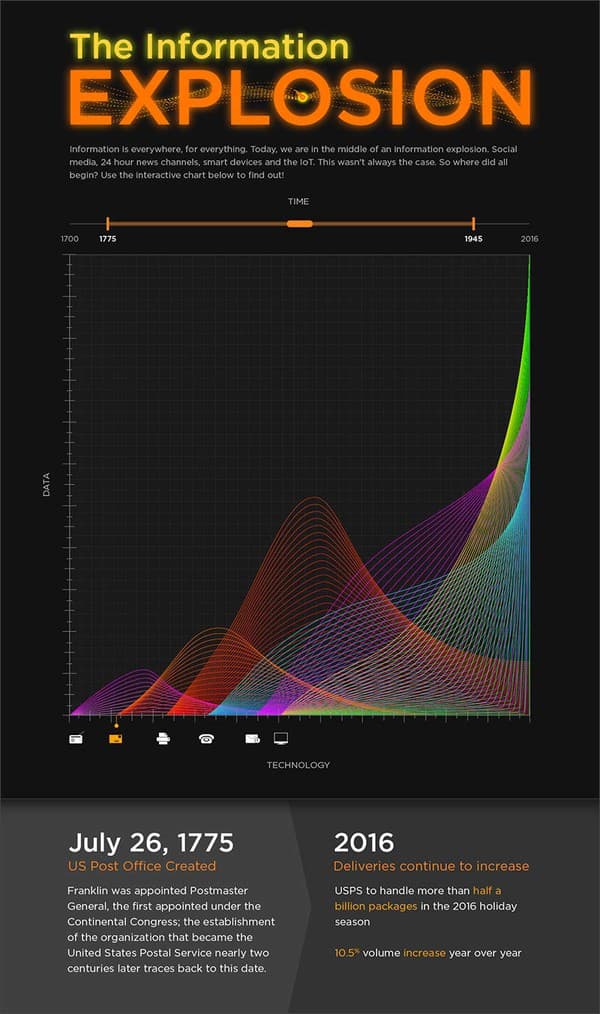Click the small purple curve peak at left
This screenshot has height=1014, width=600.
tap(145, 671)
